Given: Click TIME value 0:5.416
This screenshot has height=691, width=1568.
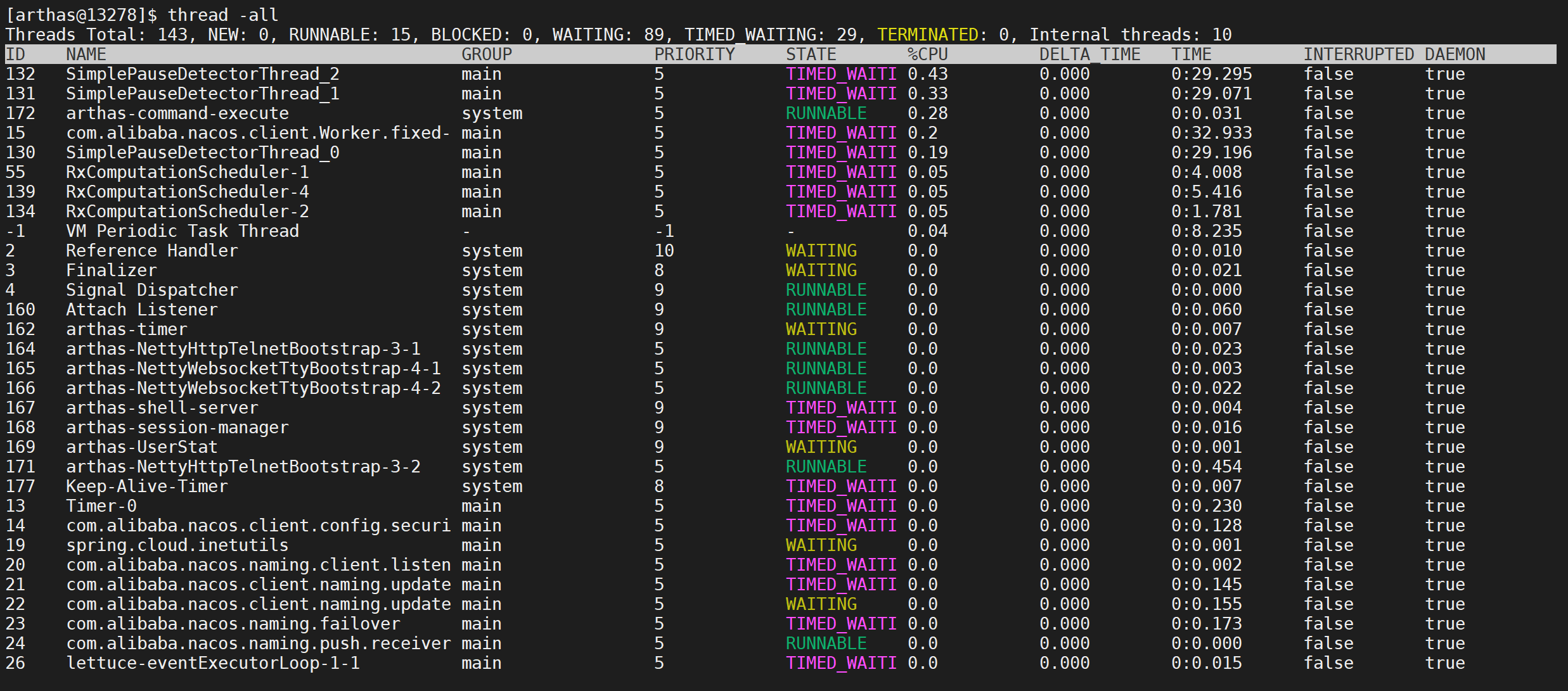Looking at the screenshot, I should [x=1207, y=192].
